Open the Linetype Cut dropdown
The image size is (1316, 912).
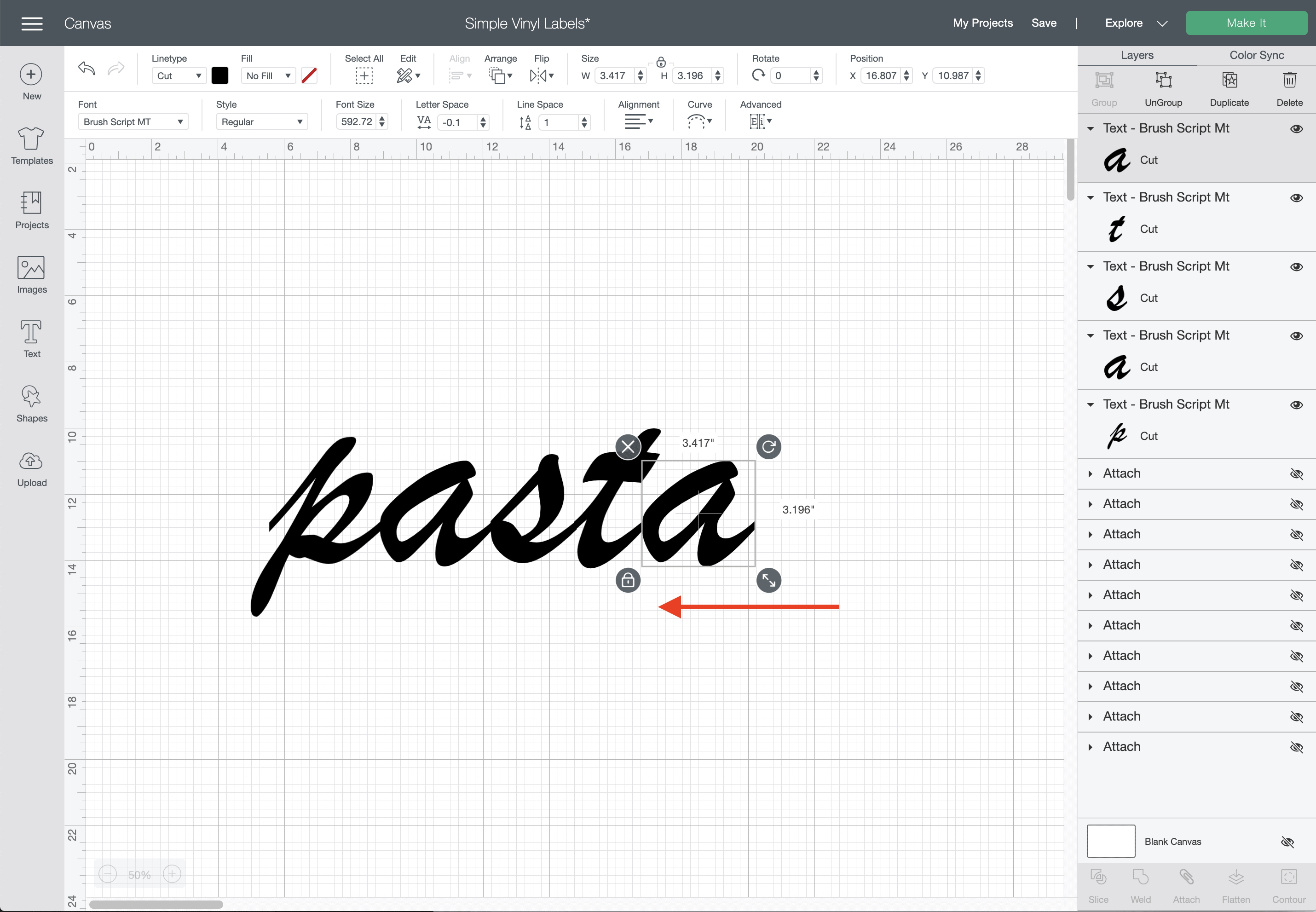pyautogui.click(x=178, y=75)
